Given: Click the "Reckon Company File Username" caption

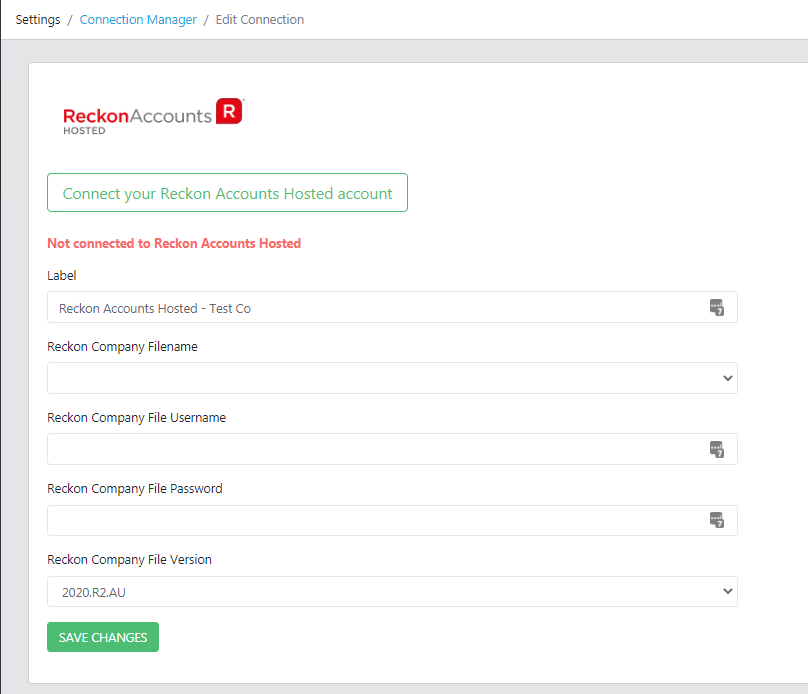Looking at the screenshot, I should tap(136, 418).
